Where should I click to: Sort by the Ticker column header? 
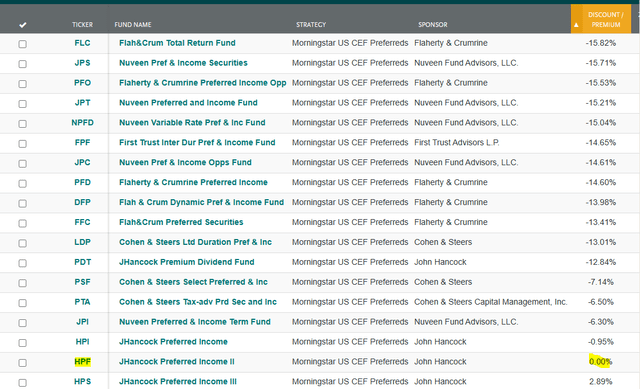tap(82, 24)
